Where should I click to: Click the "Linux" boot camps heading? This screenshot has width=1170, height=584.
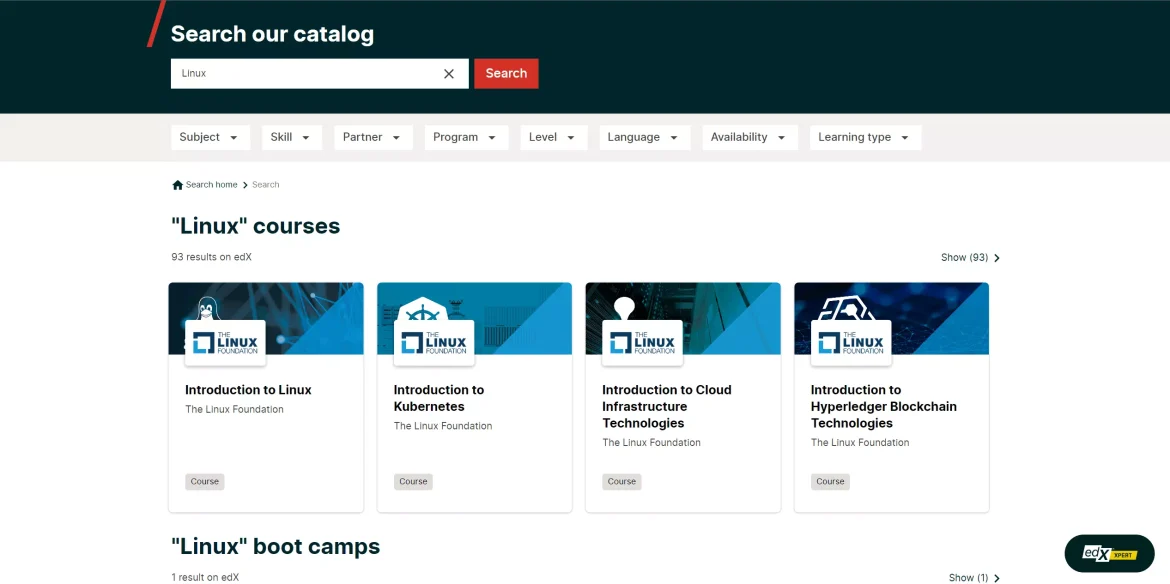275,547
